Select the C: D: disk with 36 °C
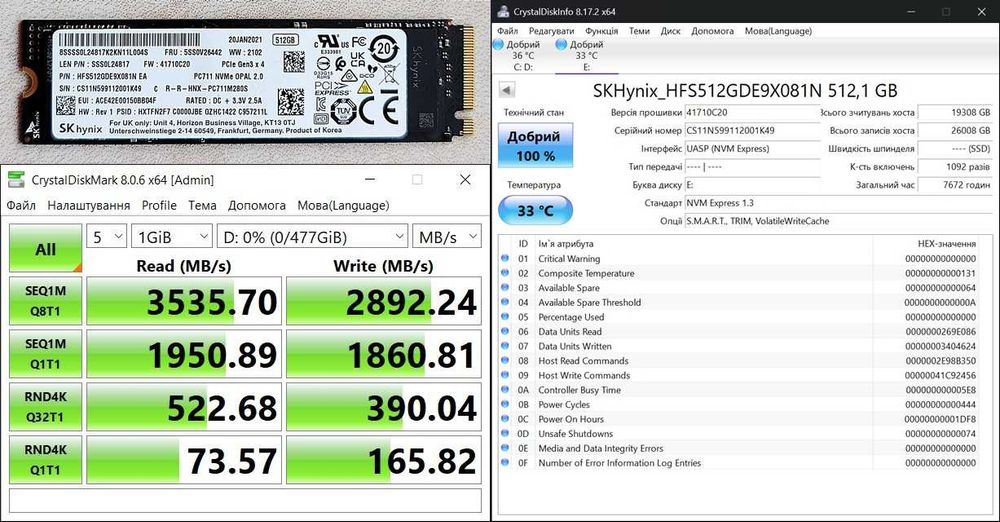The image size is (1000, 522). point(518,56)
